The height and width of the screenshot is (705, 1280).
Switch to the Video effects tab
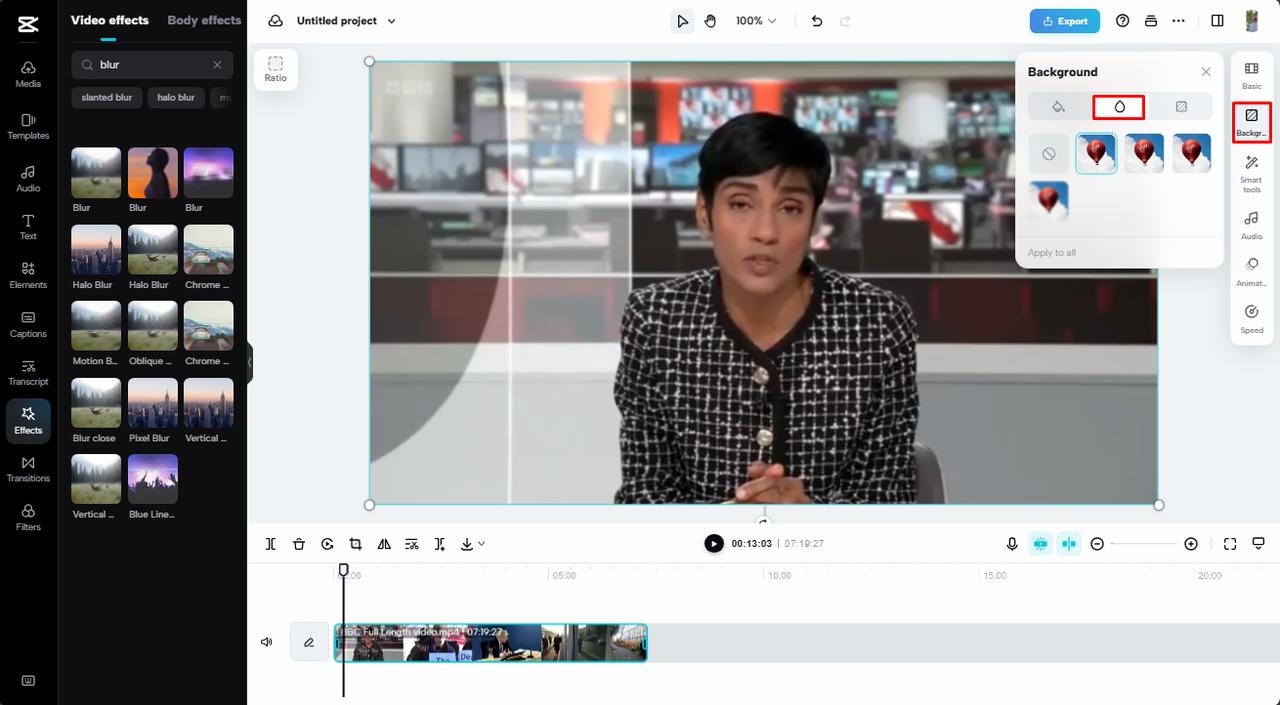[110, 20]
